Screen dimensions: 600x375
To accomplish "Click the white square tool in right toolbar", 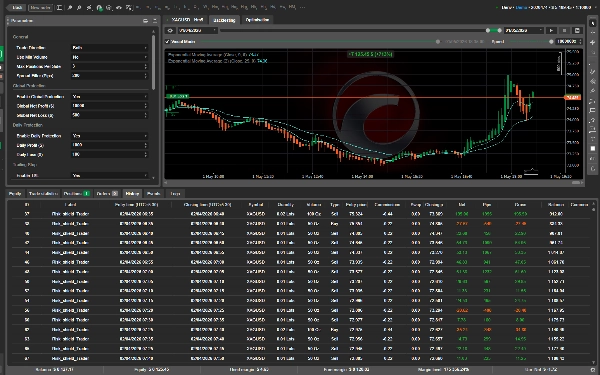I will click(593, 148).
